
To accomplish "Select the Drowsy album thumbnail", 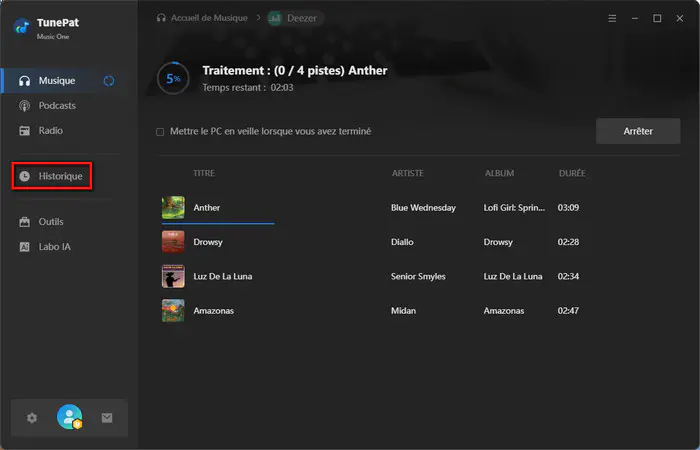I will [x=173, y=242].
